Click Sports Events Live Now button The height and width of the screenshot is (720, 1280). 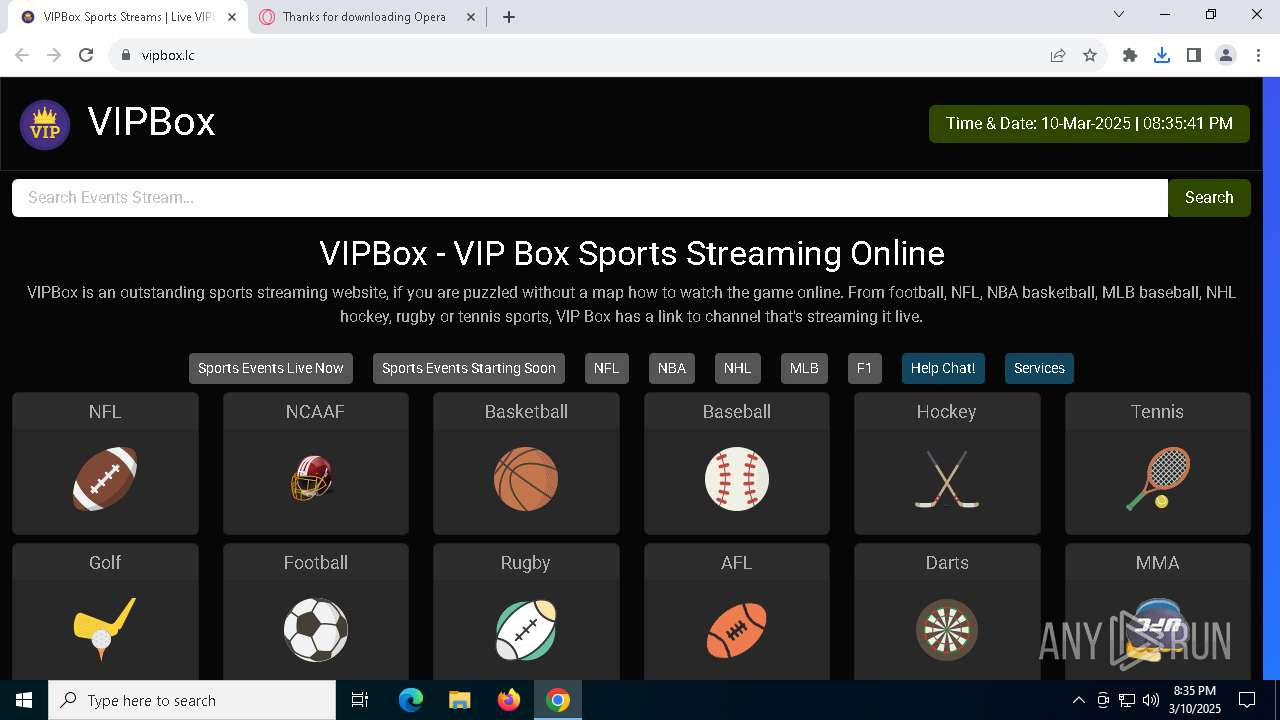pyautogui.click(x=271, y=368)
